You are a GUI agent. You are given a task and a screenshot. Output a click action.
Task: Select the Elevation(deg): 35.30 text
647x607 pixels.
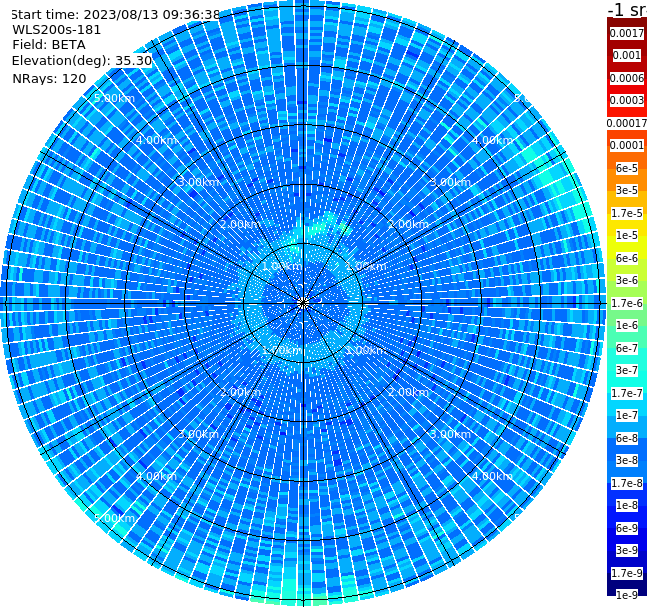click(82, 61)
